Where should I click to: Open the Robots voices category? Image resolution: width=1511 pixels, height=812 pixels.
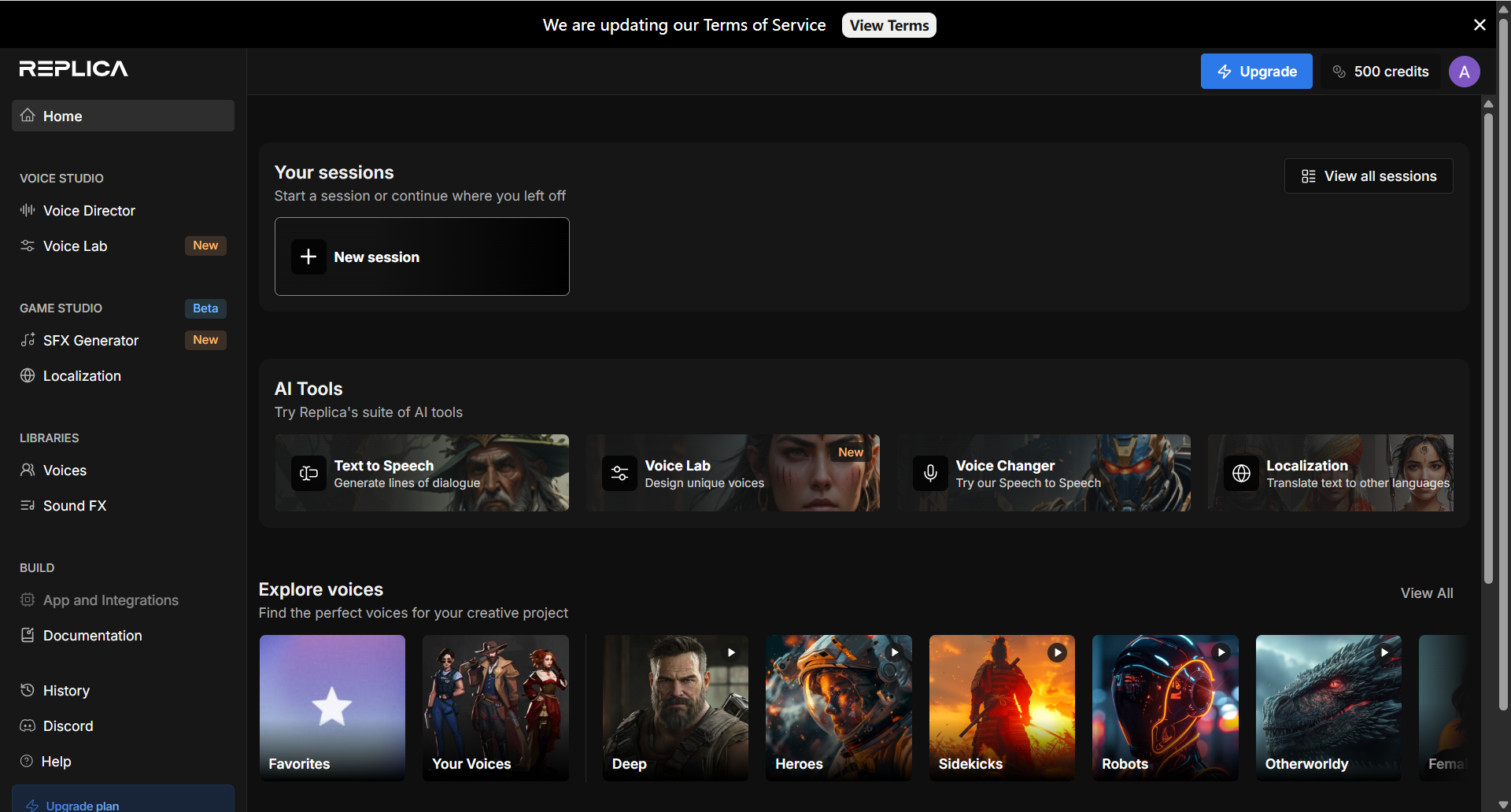tap(1166, 708)
